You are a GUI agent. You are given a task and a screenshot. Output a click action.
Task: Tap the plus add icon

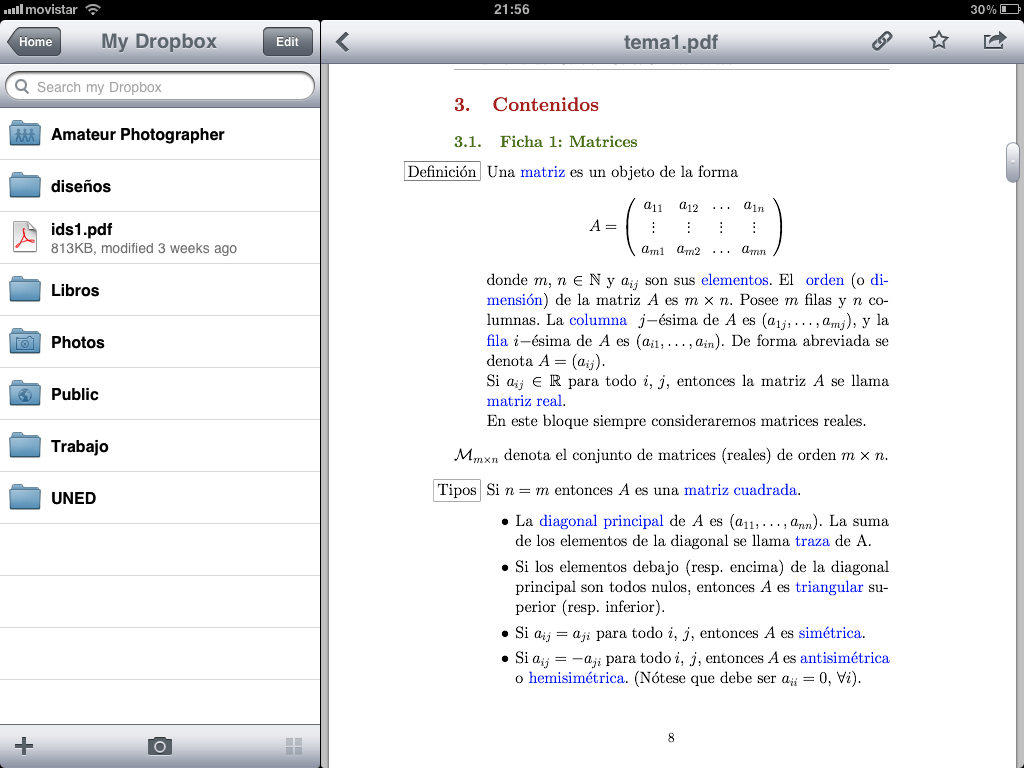24,746
